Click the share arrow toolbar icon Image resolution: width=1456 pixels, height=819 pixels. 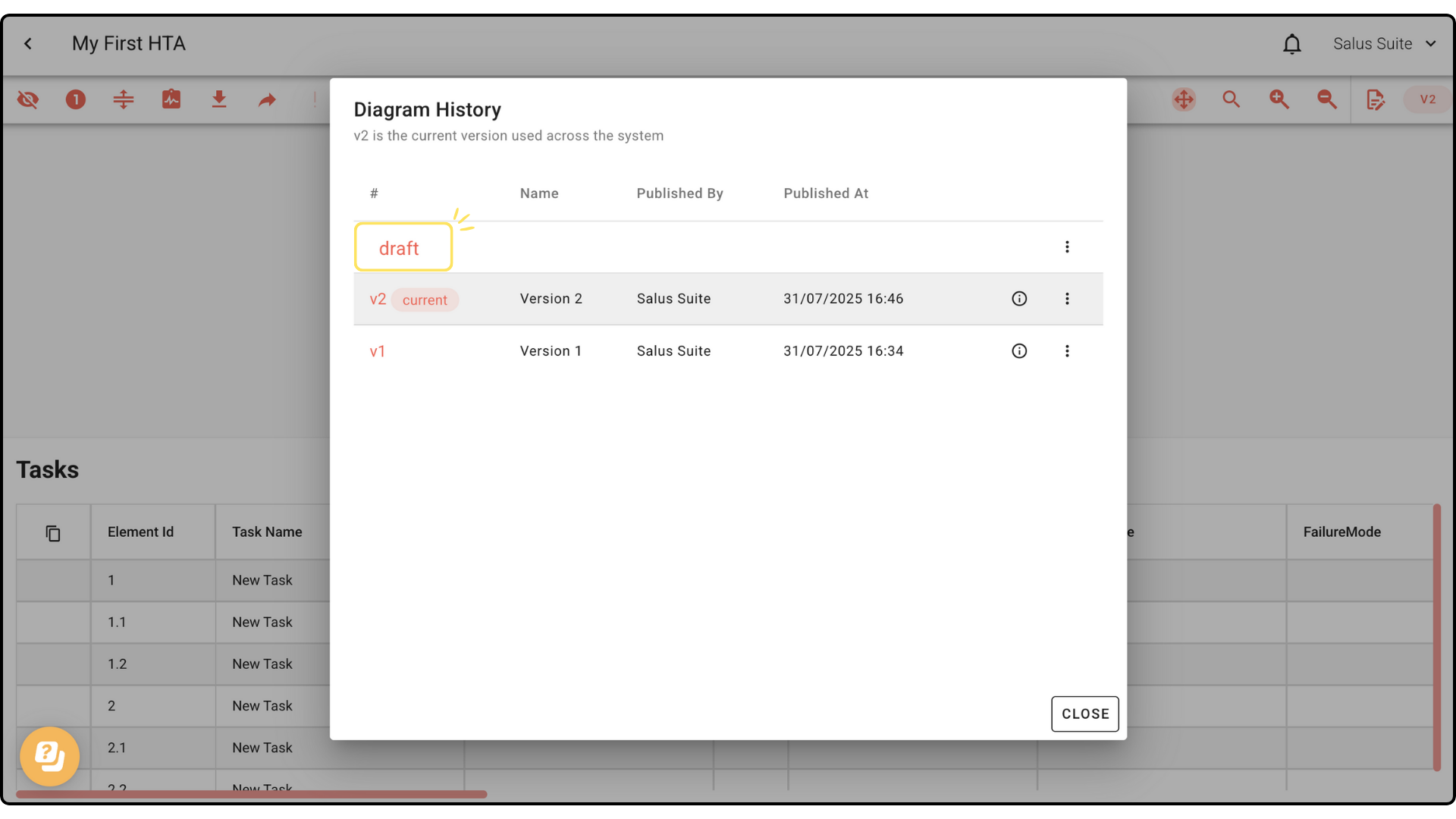coord(267,99)
